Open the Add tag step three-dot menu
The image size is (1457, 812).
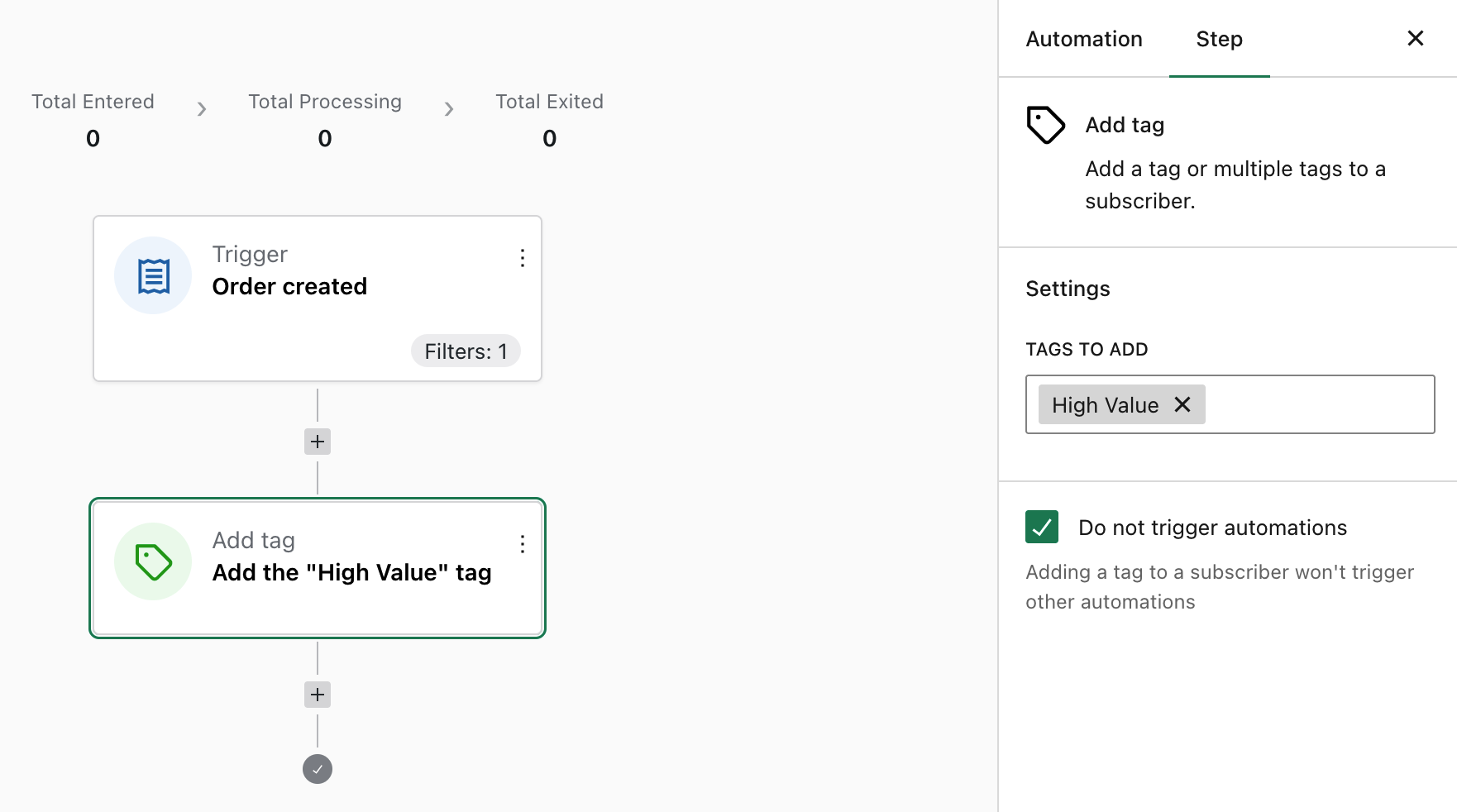[522, 544]
